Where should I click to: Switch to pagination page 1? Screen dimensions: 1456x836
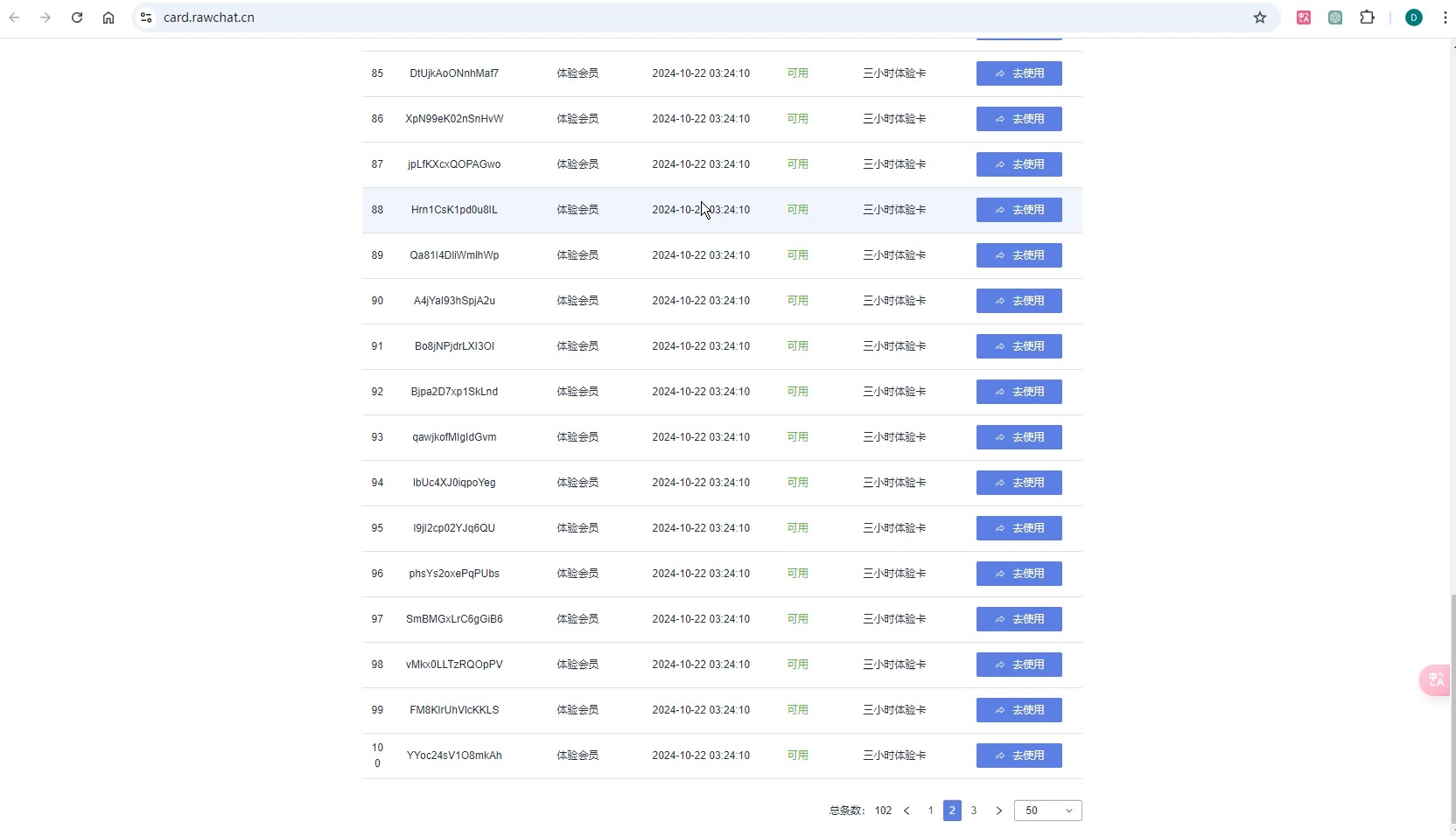point(930,811)
